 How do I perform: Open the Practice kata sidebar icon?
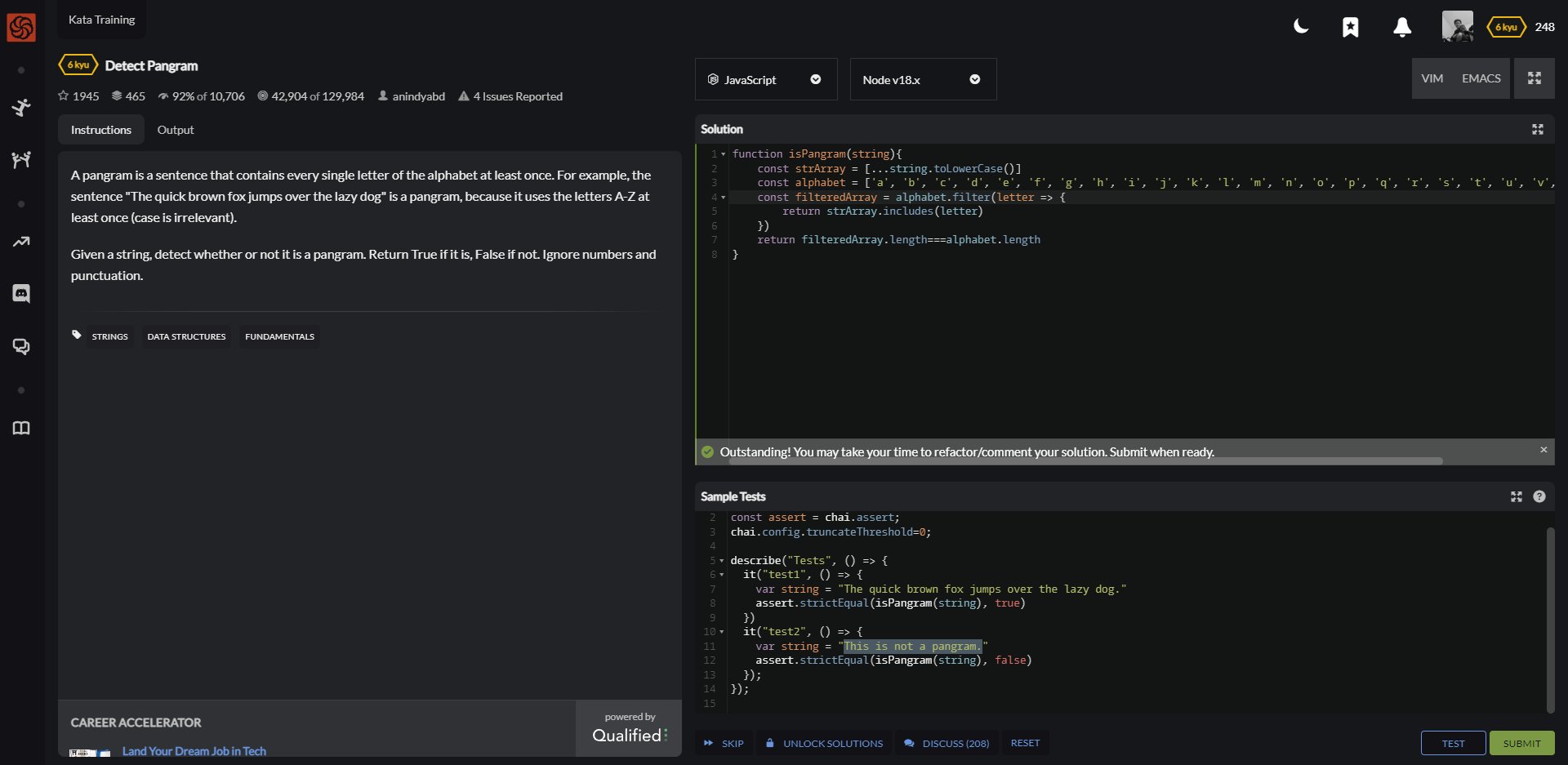pyautogui.click(x=21, y=107)
